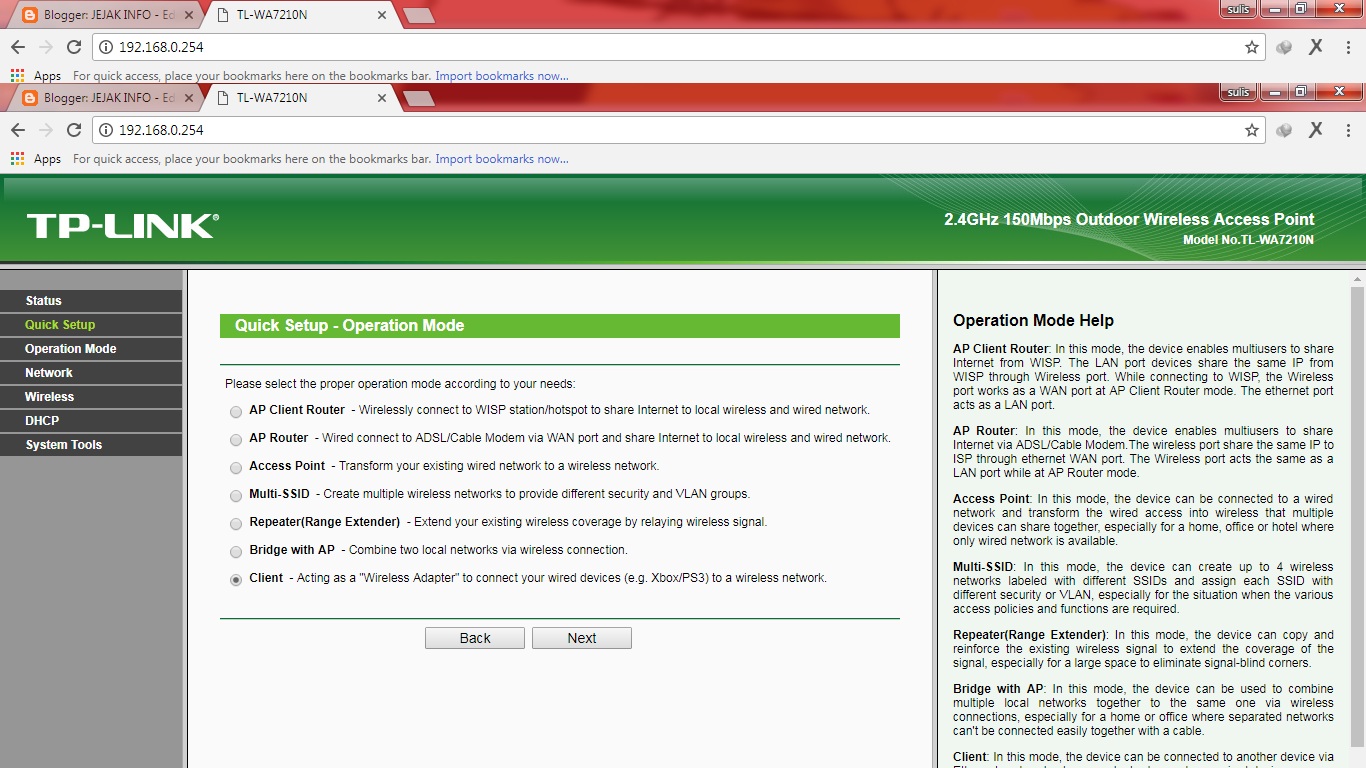Click the Next button
Image resolution: width=1366 pixels, height=768 pixels.
point(582,638)
